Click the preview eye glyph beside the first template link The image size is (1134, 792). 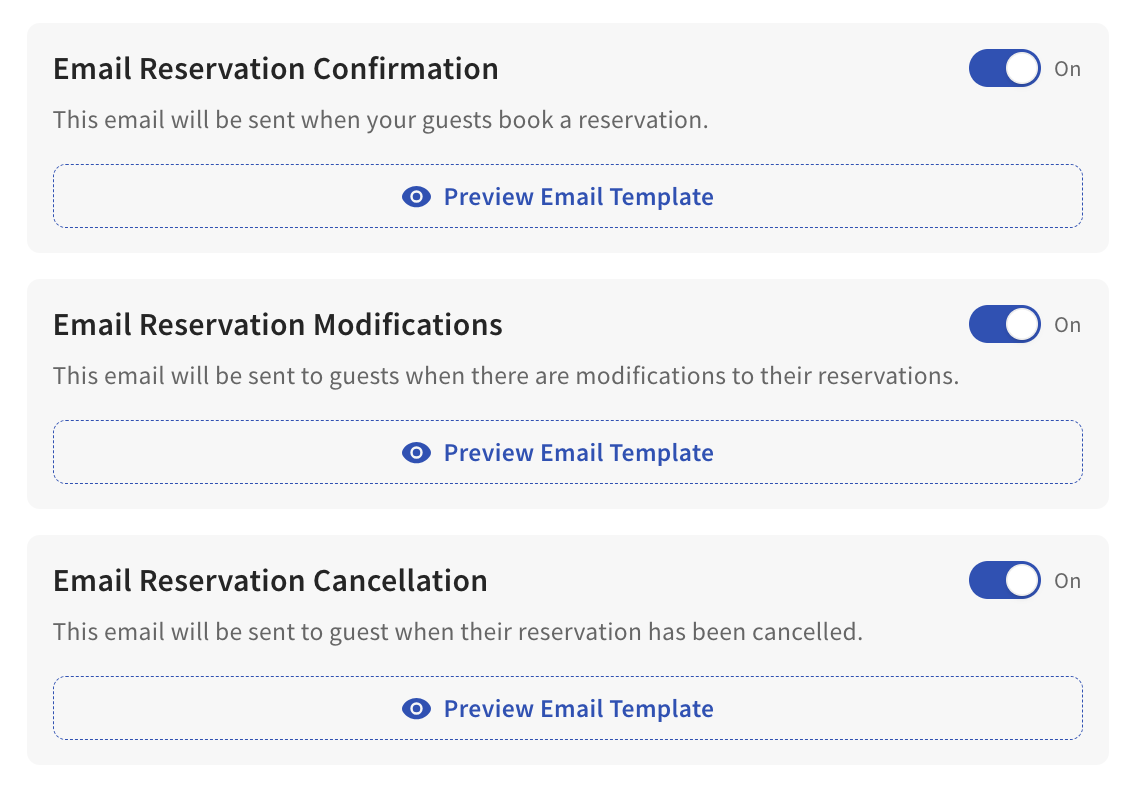pos(415,196)
